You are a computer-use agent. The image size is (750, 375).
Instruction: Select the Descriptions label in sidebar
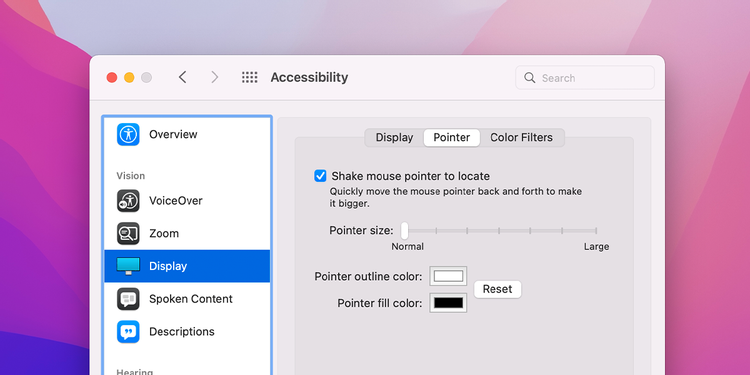[x=182, y=331]
